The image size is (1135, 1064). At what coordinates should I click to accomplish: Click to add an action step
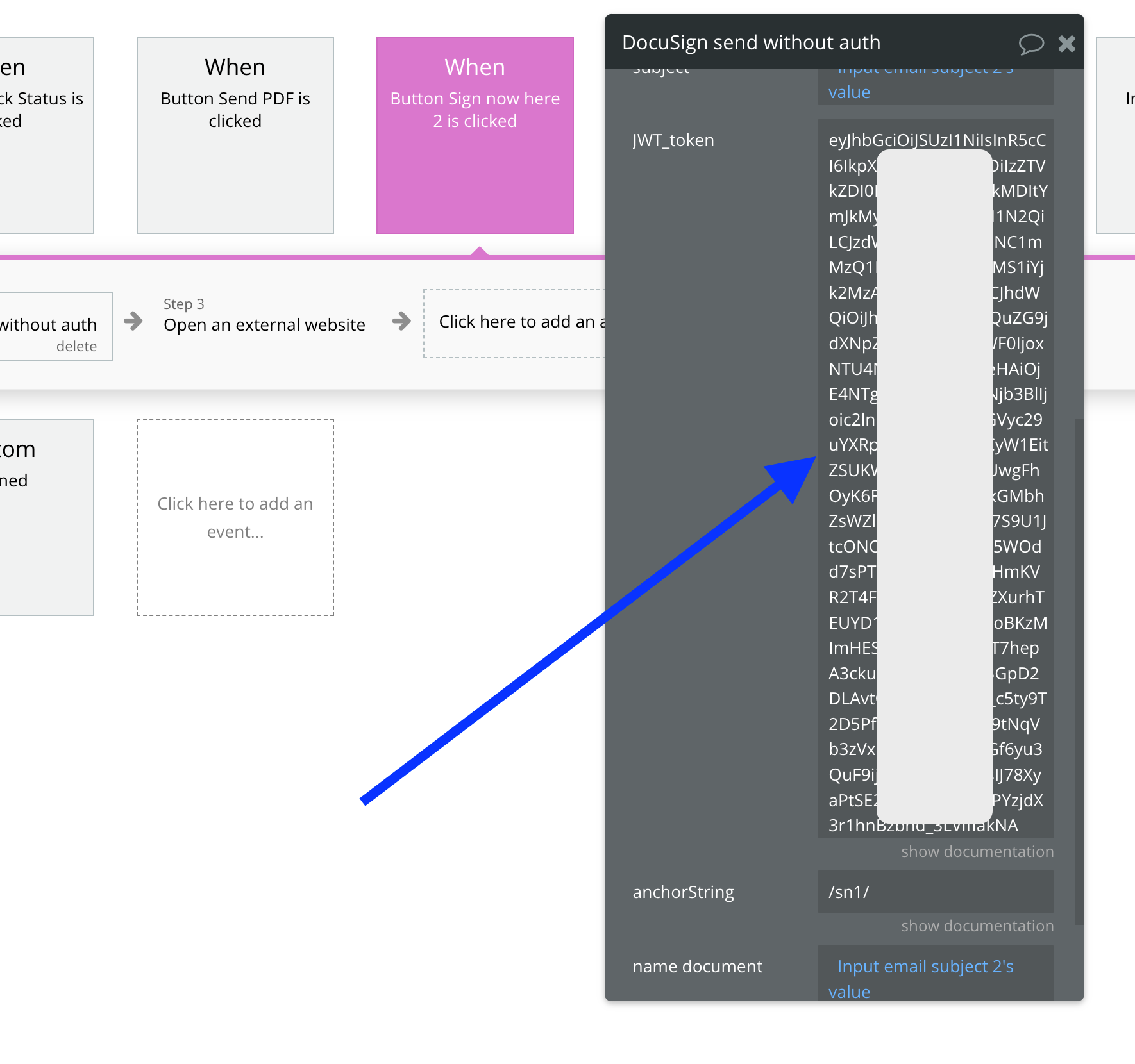tap(514, 324)
